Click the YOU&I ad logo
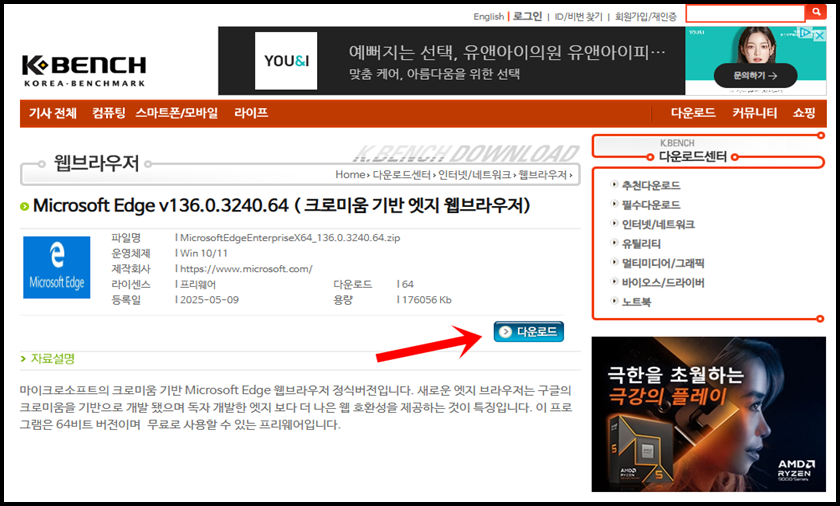Viewport: 840px width, 506px height. pos(286,61)
